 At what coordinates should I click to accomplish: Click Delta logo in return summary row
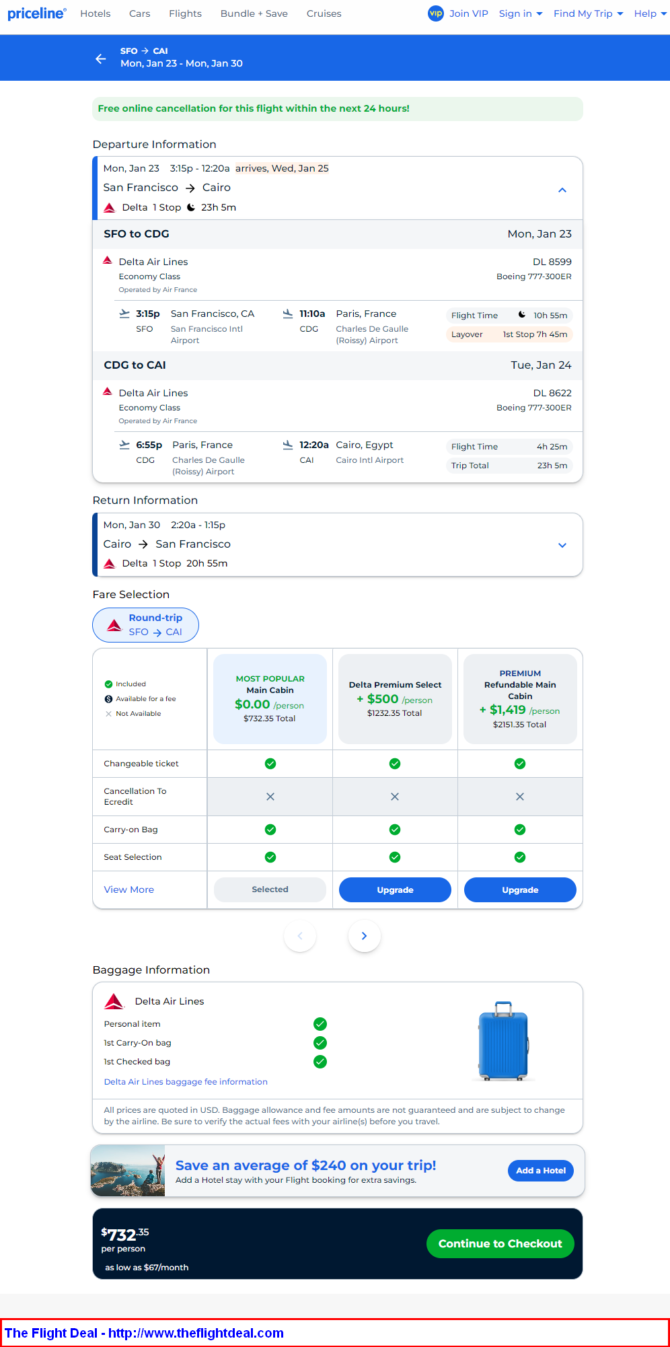110,564
